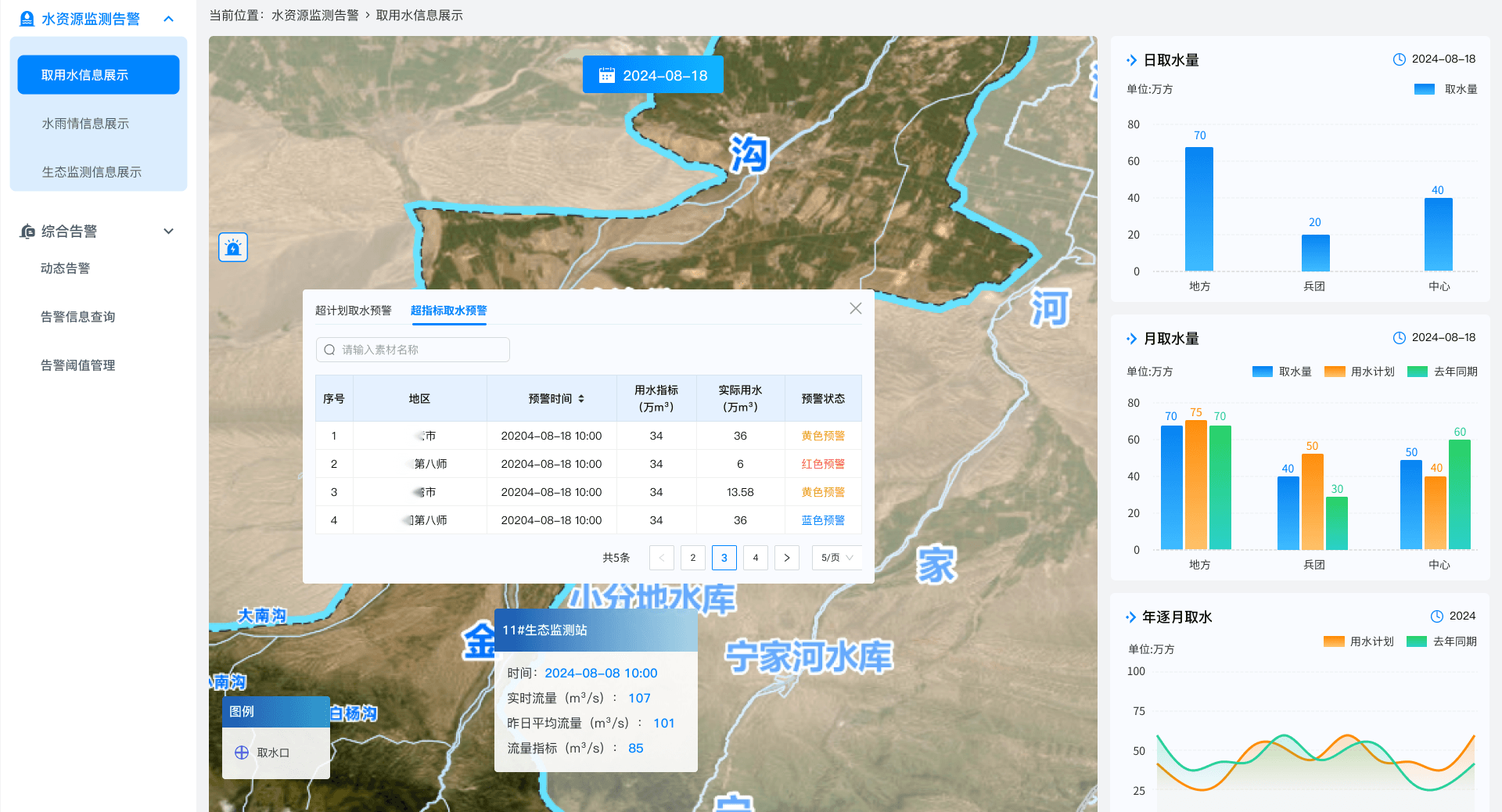
Task: Select page 3 in pagination
Action: coord(724,558)
